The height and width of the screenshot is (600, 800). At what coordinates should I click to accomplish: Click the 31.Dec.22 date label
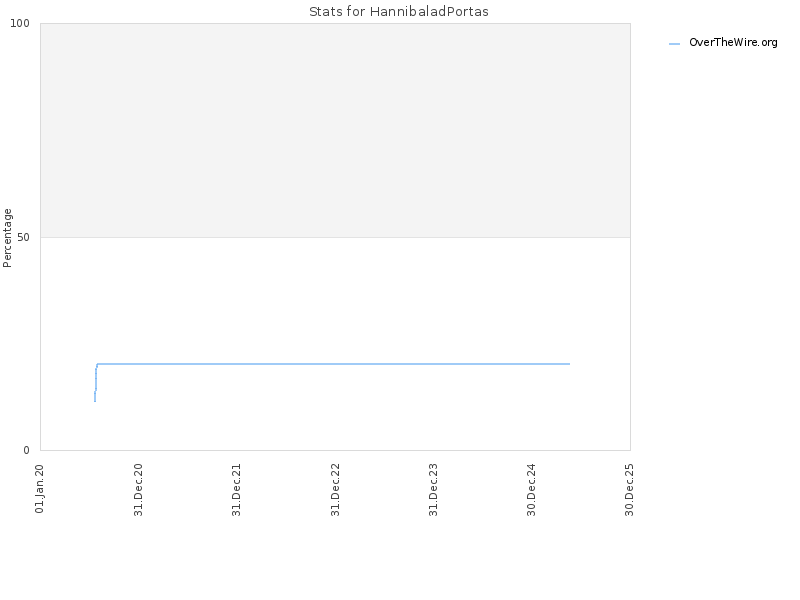335,490
